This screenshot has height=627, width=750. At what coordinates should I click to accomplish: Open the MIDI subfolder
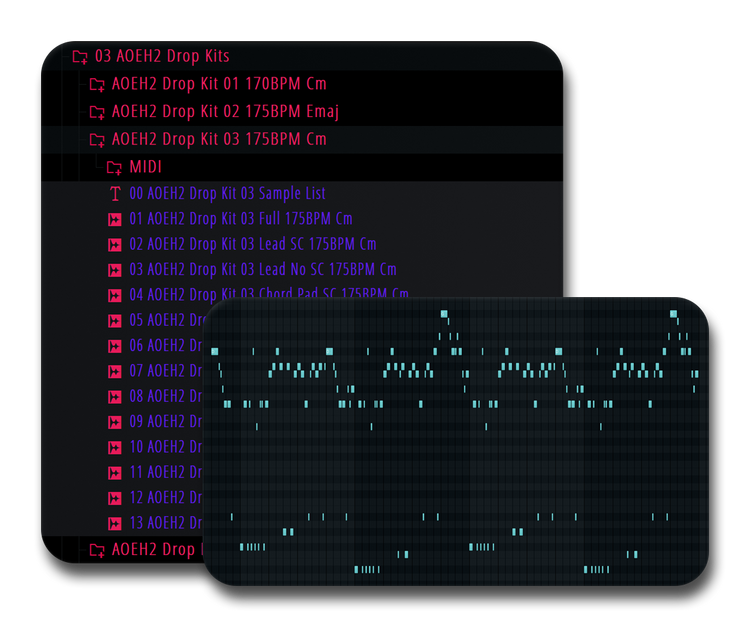pyautogui.click(x=145, y=167)
